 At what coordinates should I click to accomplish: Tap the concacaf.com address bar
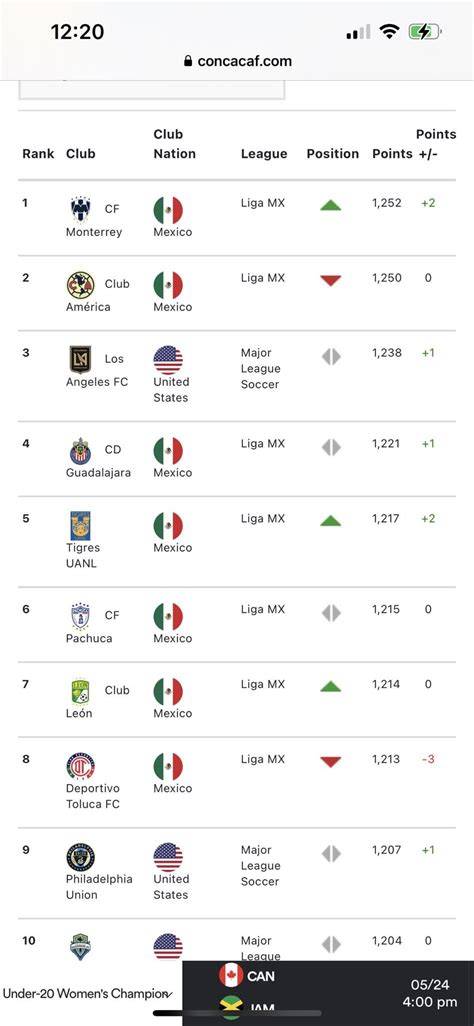[237, 62]
